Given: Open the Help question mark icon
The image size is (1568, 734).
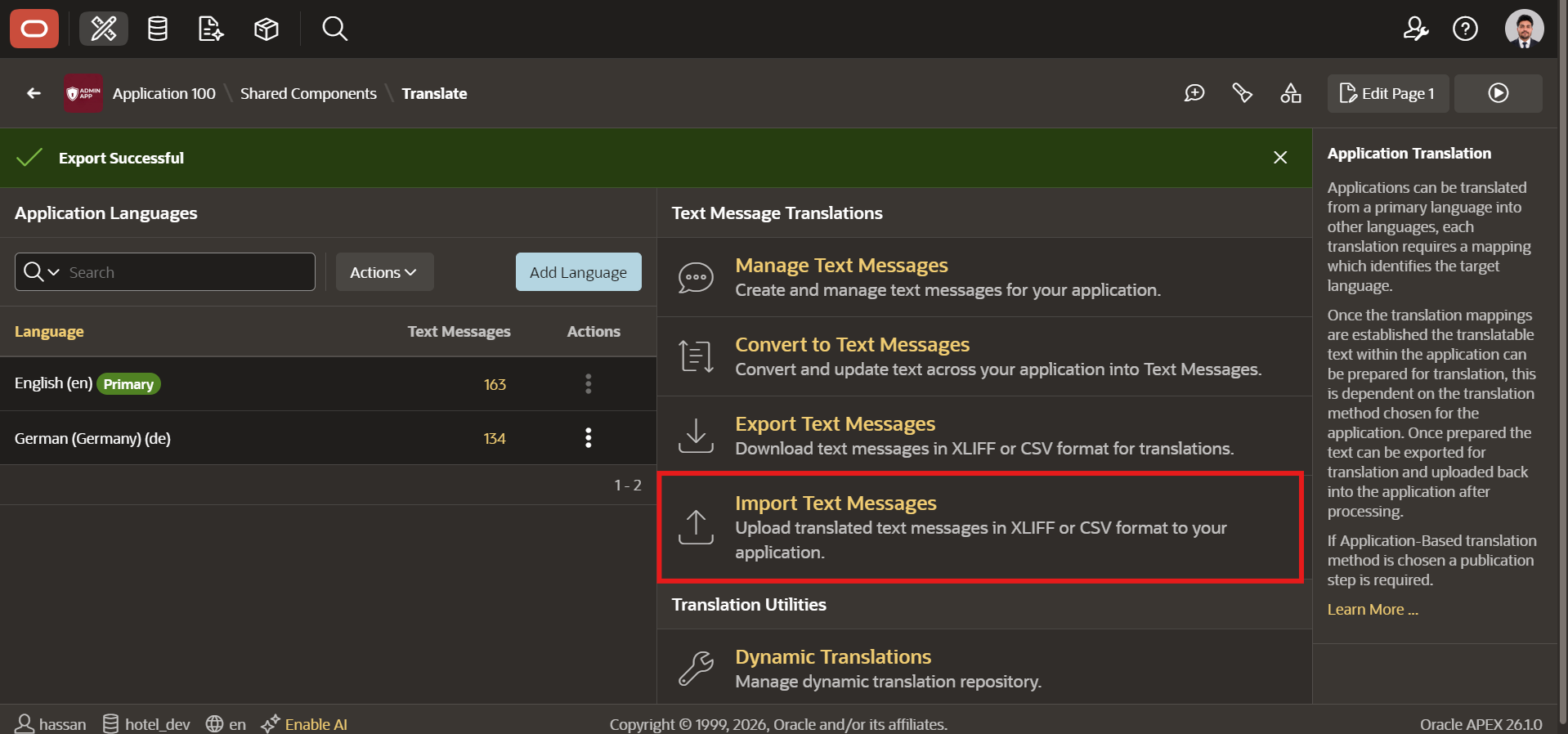Looking at the screenshot, I should 1465,29.
